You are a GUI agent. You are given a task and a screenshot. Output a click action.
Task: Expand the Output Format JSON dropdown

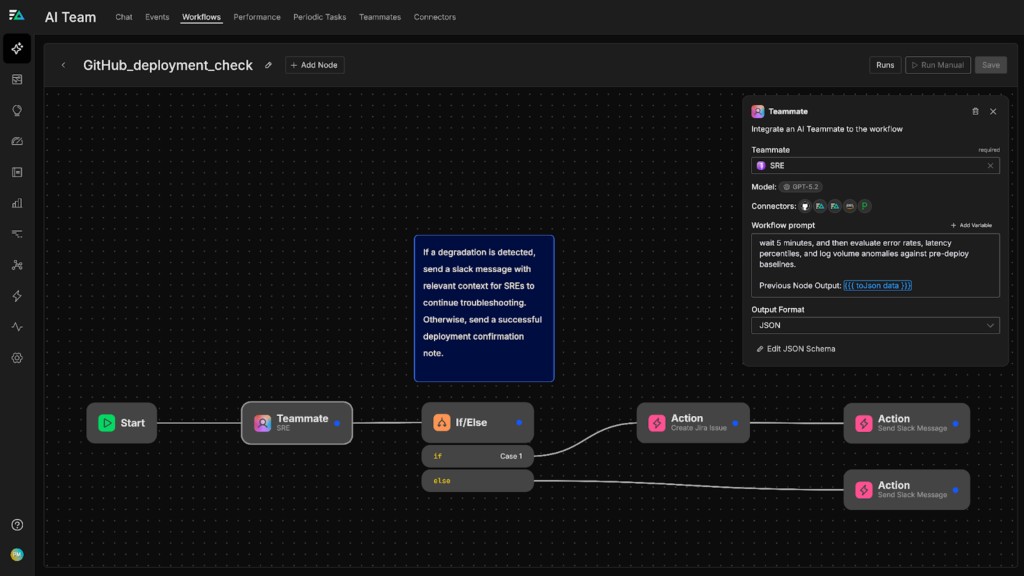pyautogui.click(x=875, y=325)
